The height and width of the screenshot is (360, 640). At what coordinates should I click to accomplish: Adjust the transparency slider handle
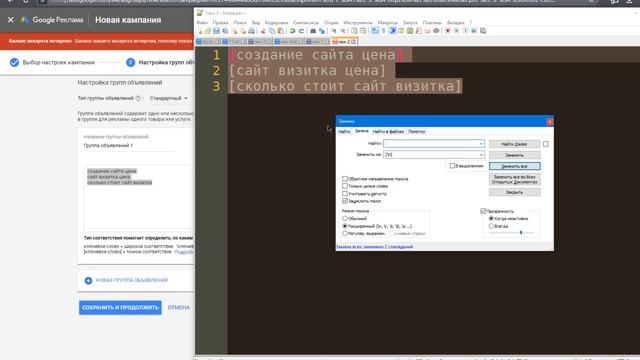521,232
